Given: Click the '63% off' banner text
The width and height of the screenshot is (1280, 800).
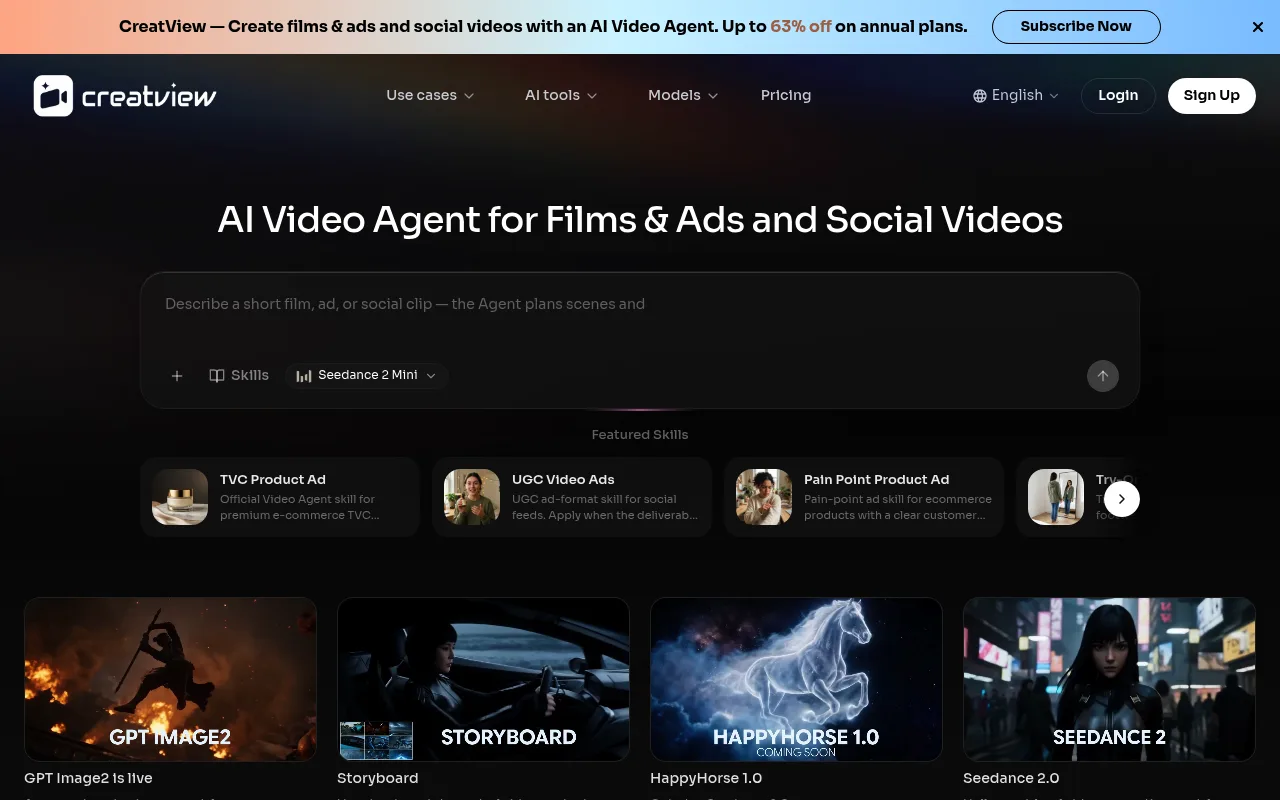Looking at the screenshot, I should pyautogui.click(x=801, y=27).
